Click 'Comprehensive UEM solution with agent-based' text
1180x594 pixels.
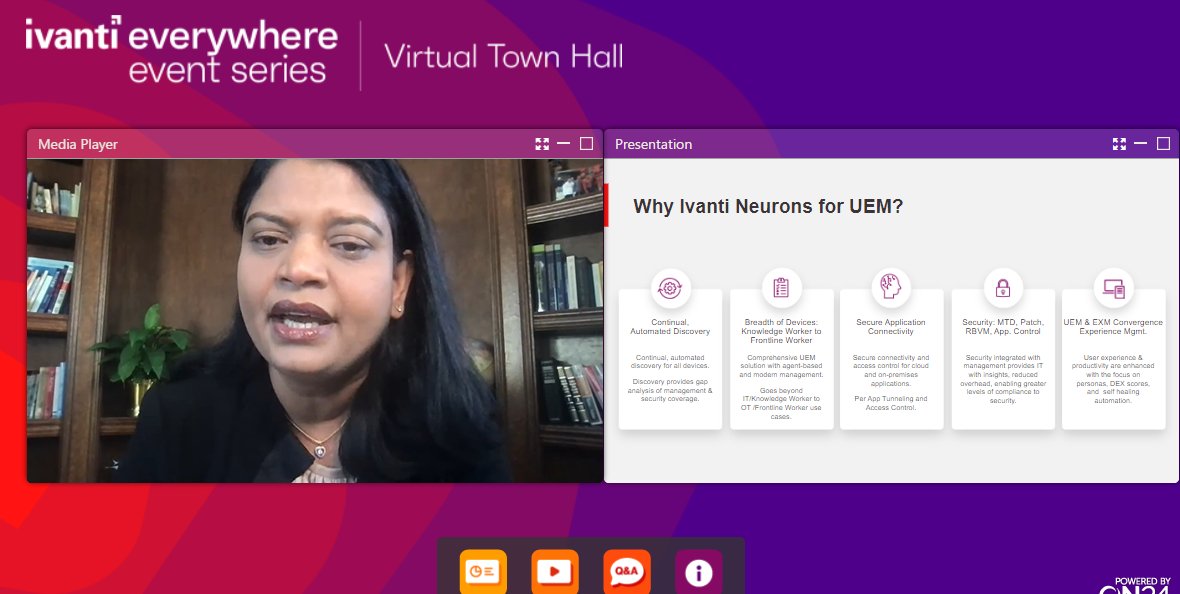click(781, 366)
